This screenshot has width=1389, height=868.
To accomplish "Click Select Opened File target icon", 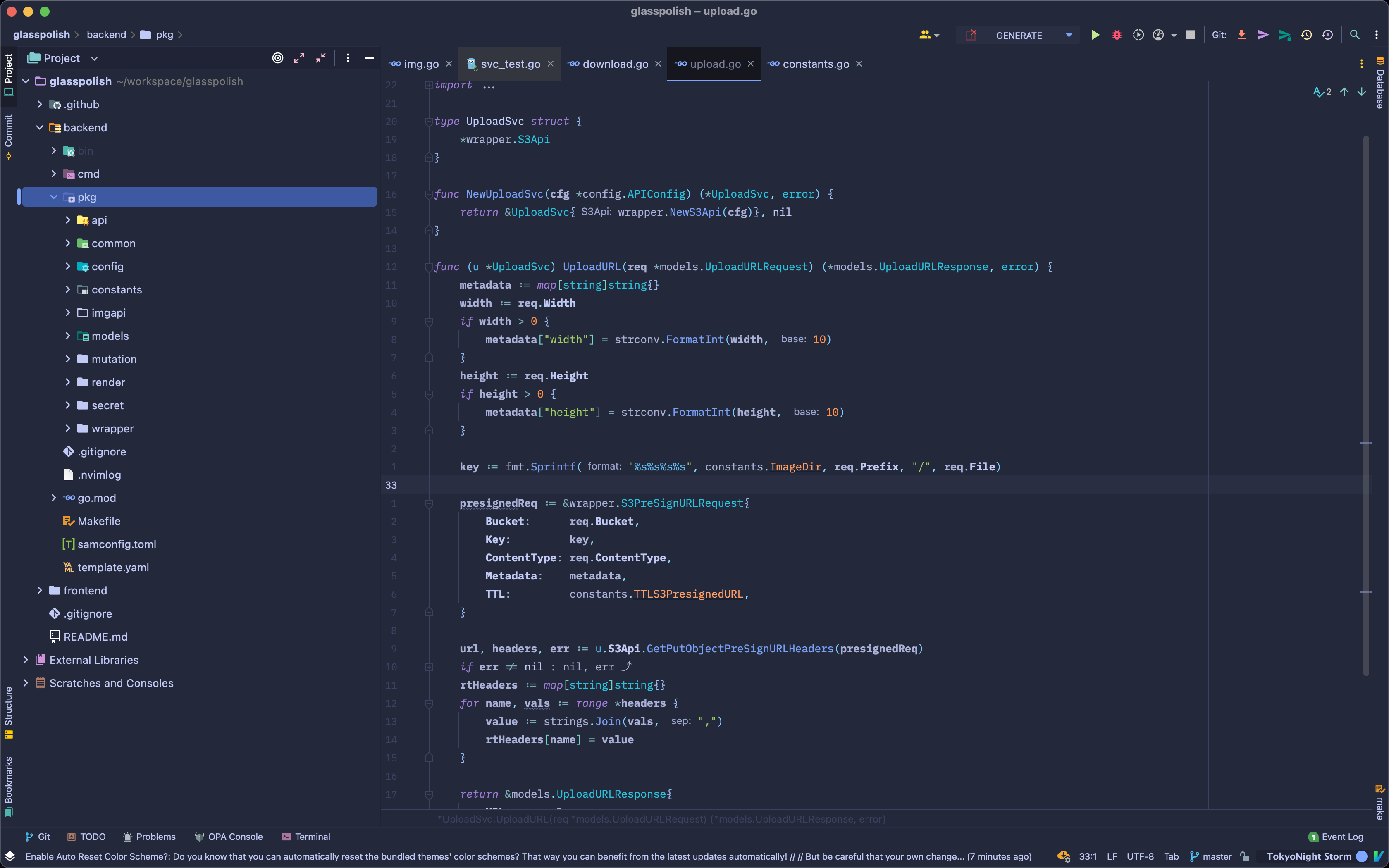I will [x=278, y=58].
